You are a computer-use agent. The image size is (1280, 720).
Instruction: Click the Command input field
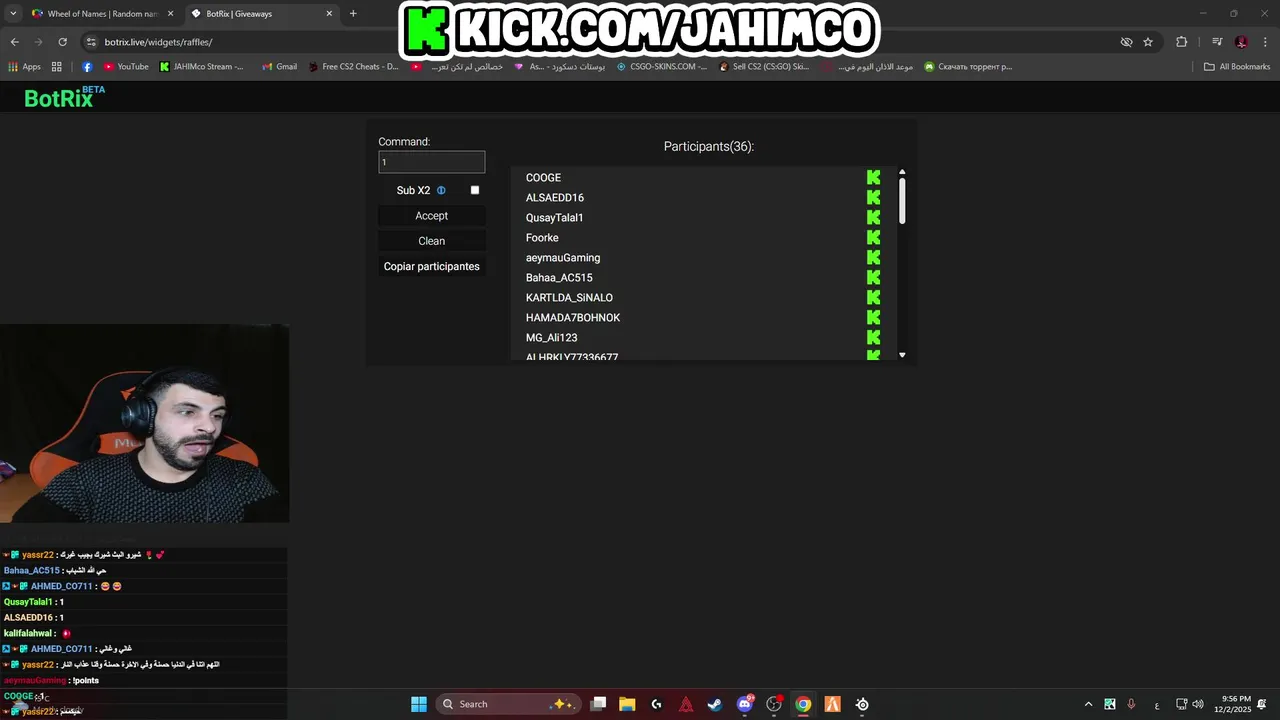(x=432, y=162)
